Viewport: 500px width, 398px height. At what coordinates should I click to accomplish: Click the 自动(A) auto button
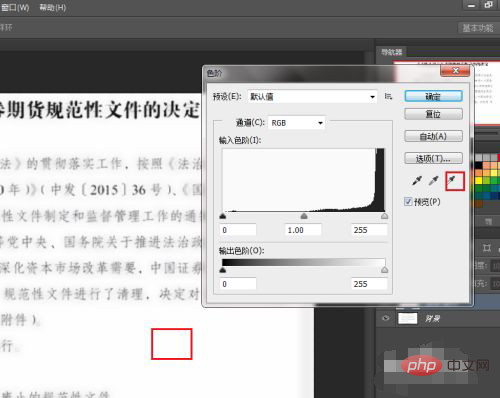point(433,136)
